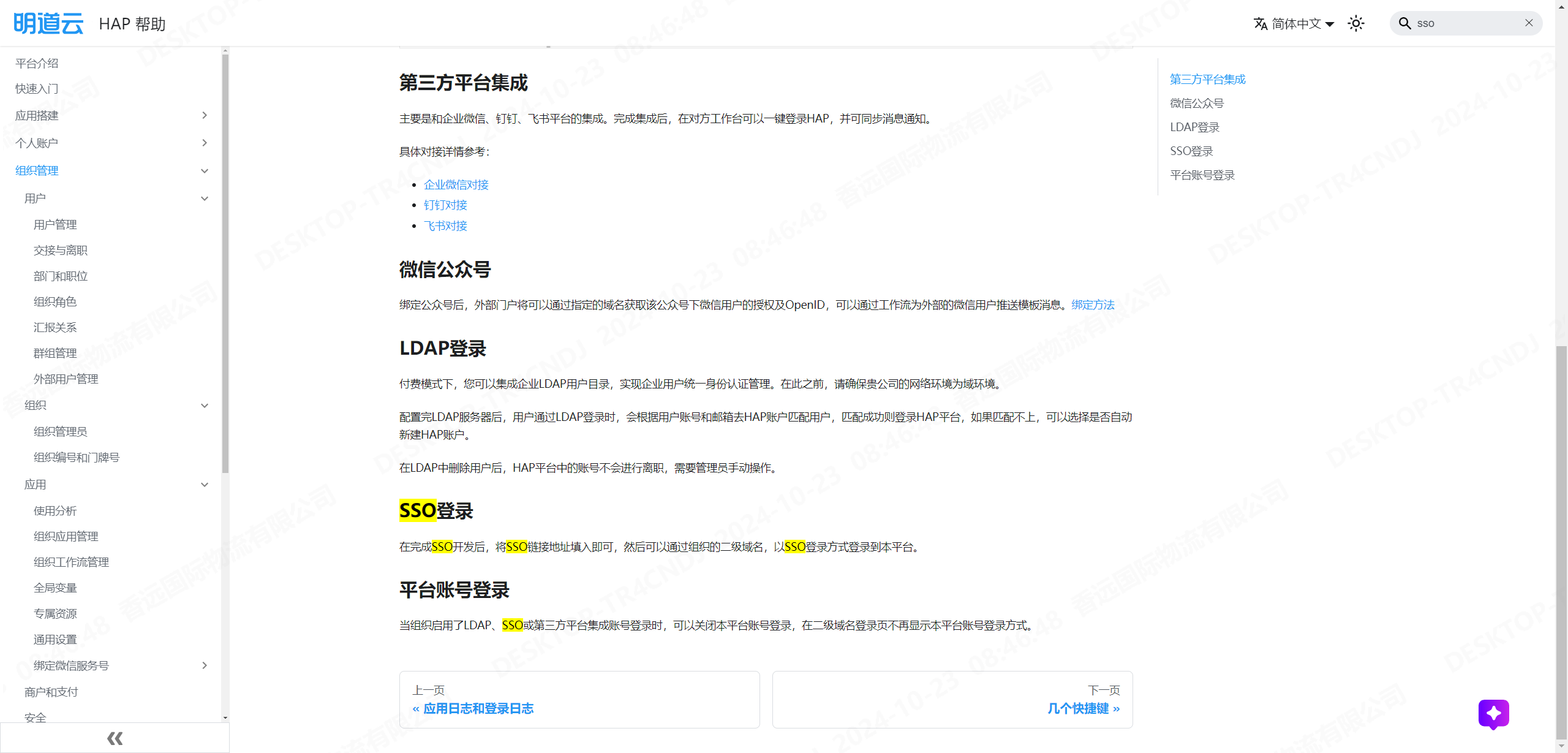This screenshot has height=753, width=1568.
Task: Jump to SSO登录 in table of contents
Action: coord(1191,151)
